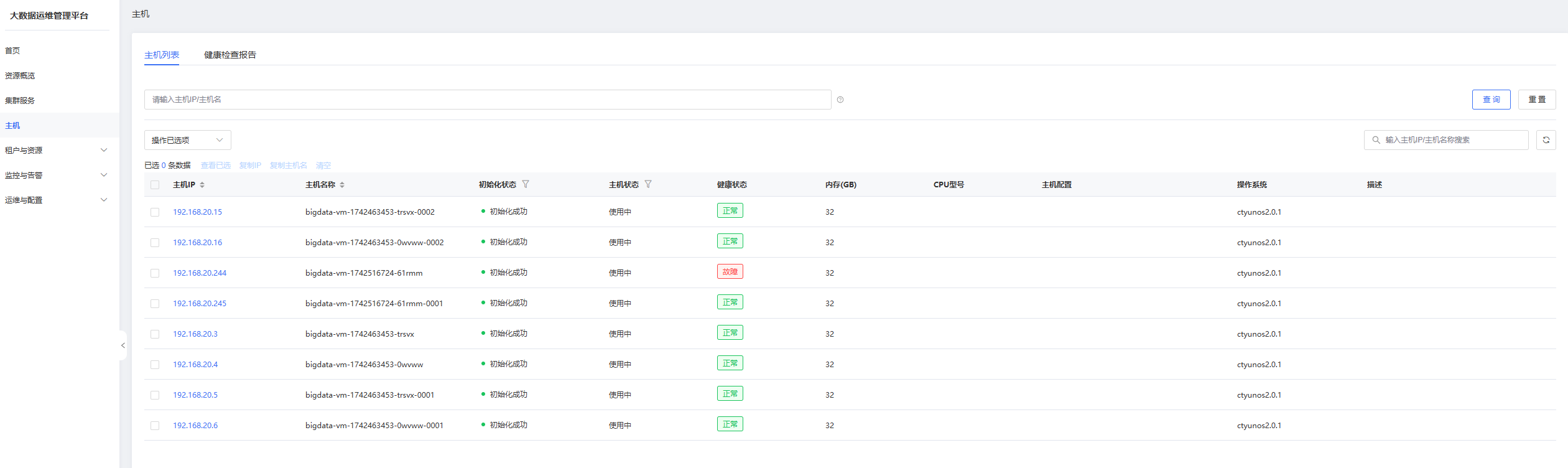Image resolution: width=1568 pixels, height=468 pixels.
Task: Click the 正常 health tag for 192.168.20.6
Action: click(730, 424)
